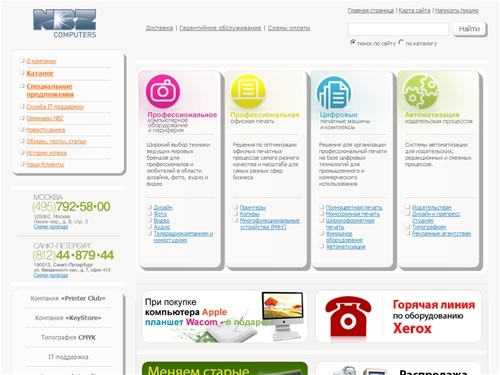Select the 'по каталогу' radio button

coord(401,42)
